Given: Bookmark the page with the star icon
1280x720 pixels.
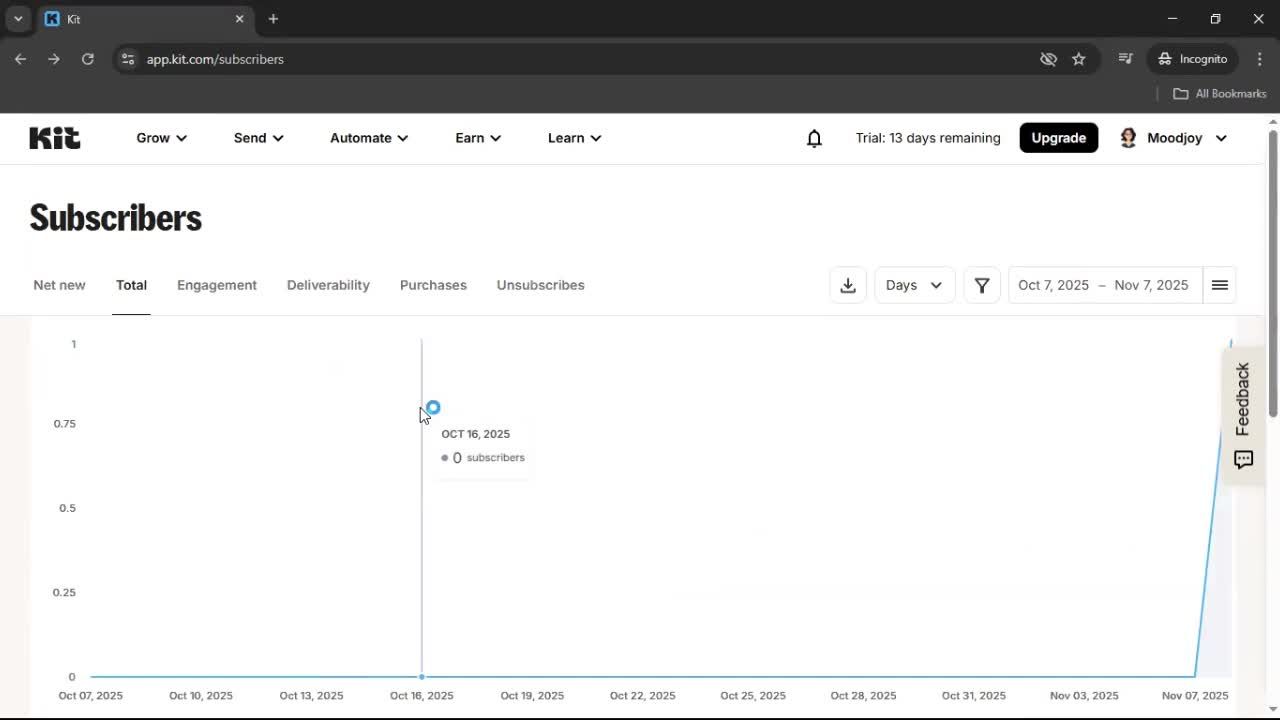Looking at the screenshot, I should click(1079, 59).
